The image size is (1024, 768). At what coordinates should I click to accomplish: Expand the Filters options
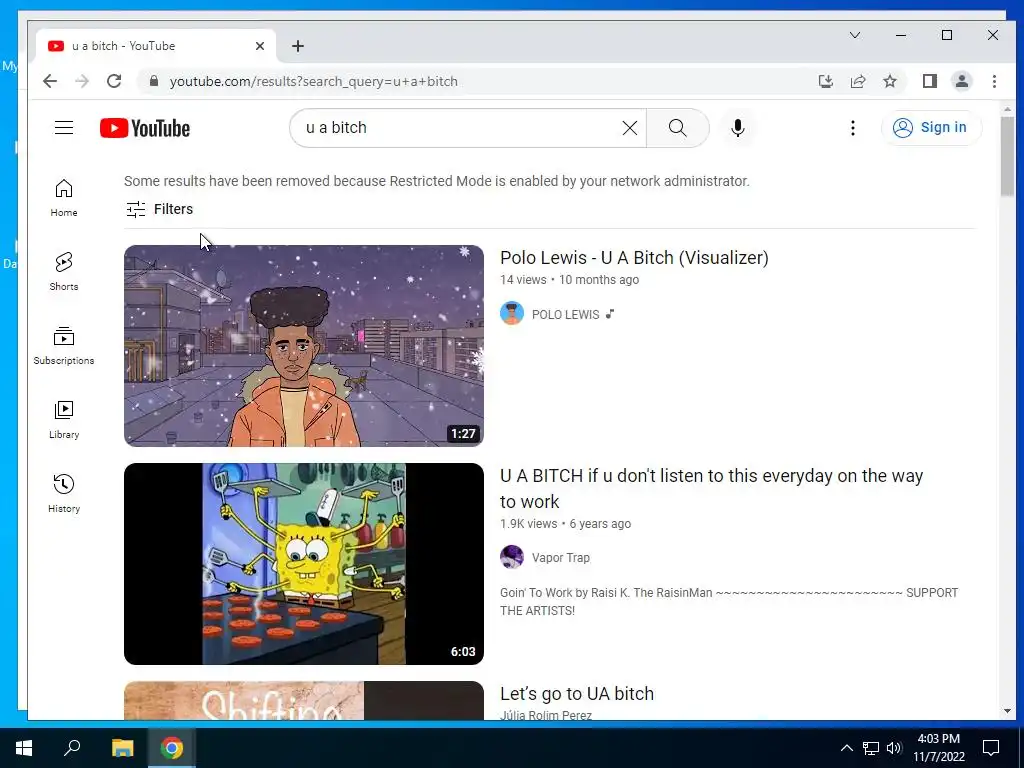tap(159, 209)
